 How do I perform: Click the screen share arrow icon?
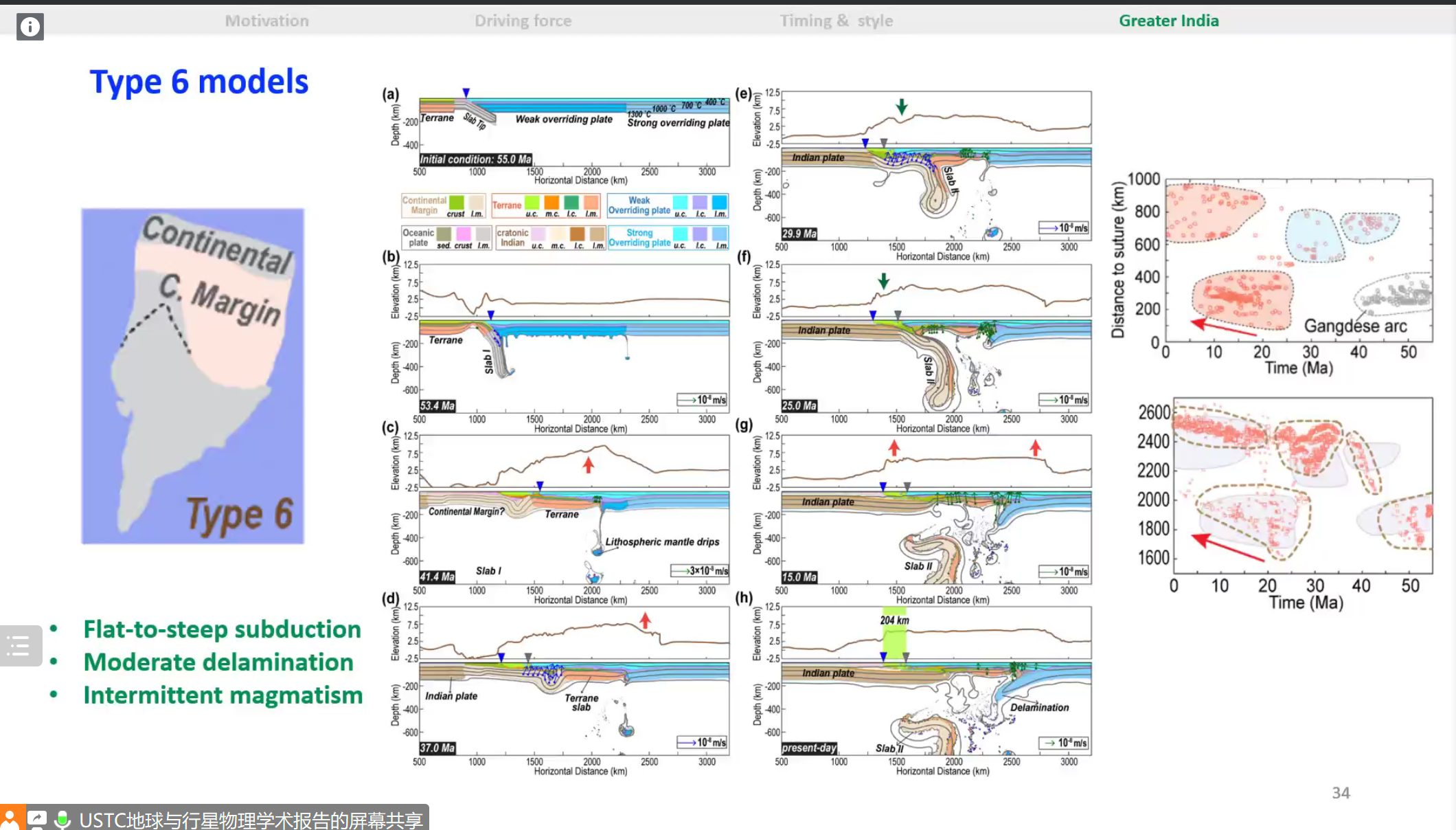click(x=37, y=819)
